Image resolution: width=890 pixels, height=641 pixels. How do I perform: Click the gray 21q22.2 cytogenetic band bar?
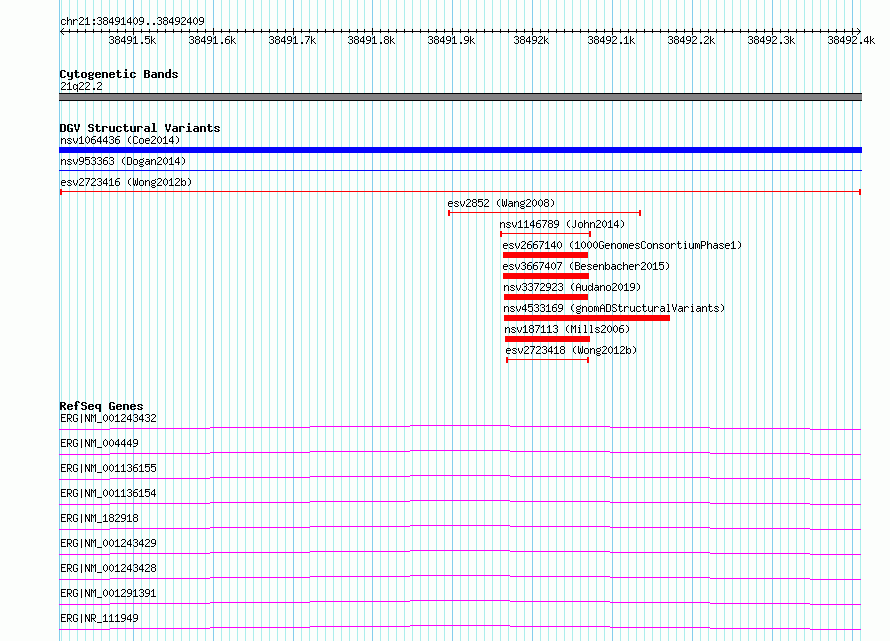click(x=460, y=97)
